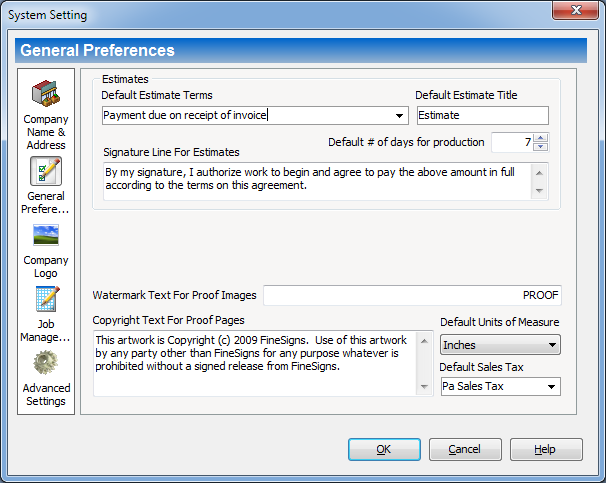Open Company Name & Address settings icon
606x483 pixels.
[46, 98]
